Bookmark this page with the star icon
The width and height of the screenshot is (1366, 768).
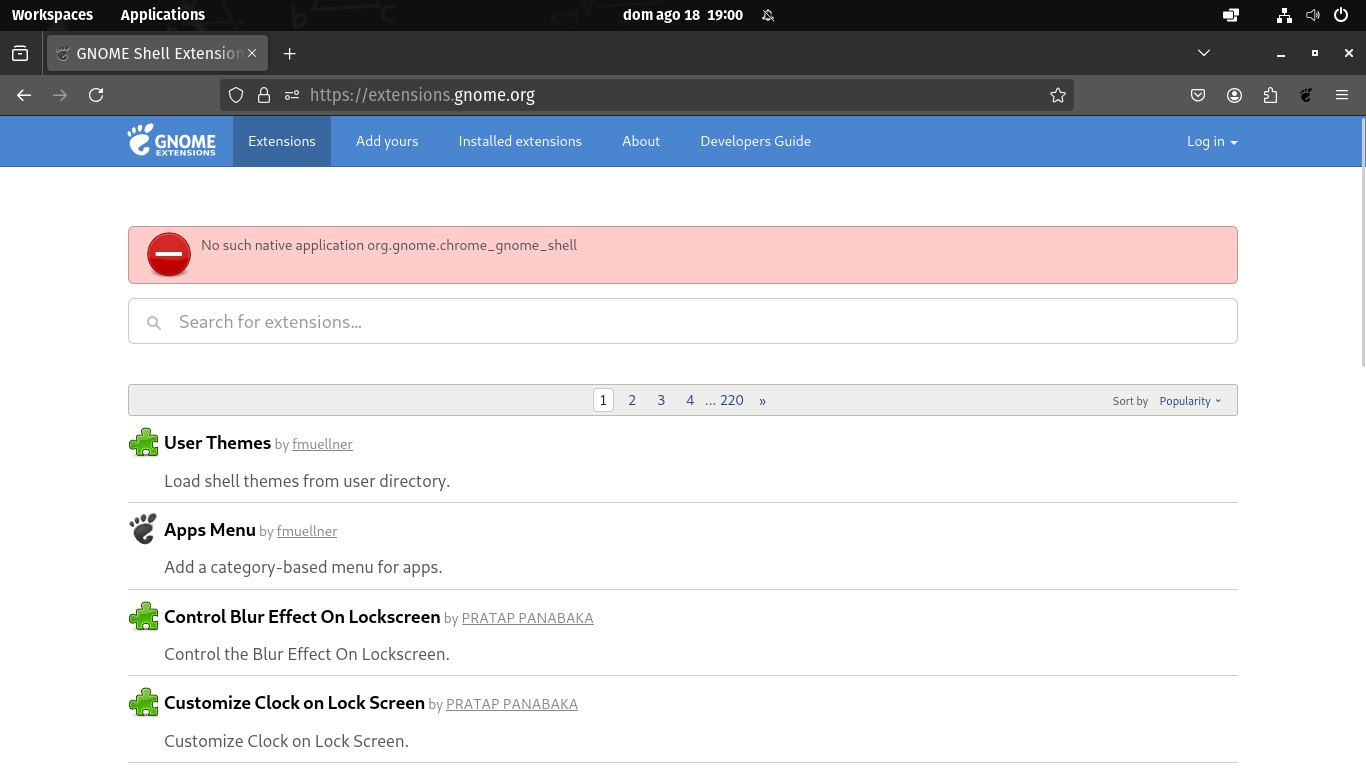point(1057,95)
